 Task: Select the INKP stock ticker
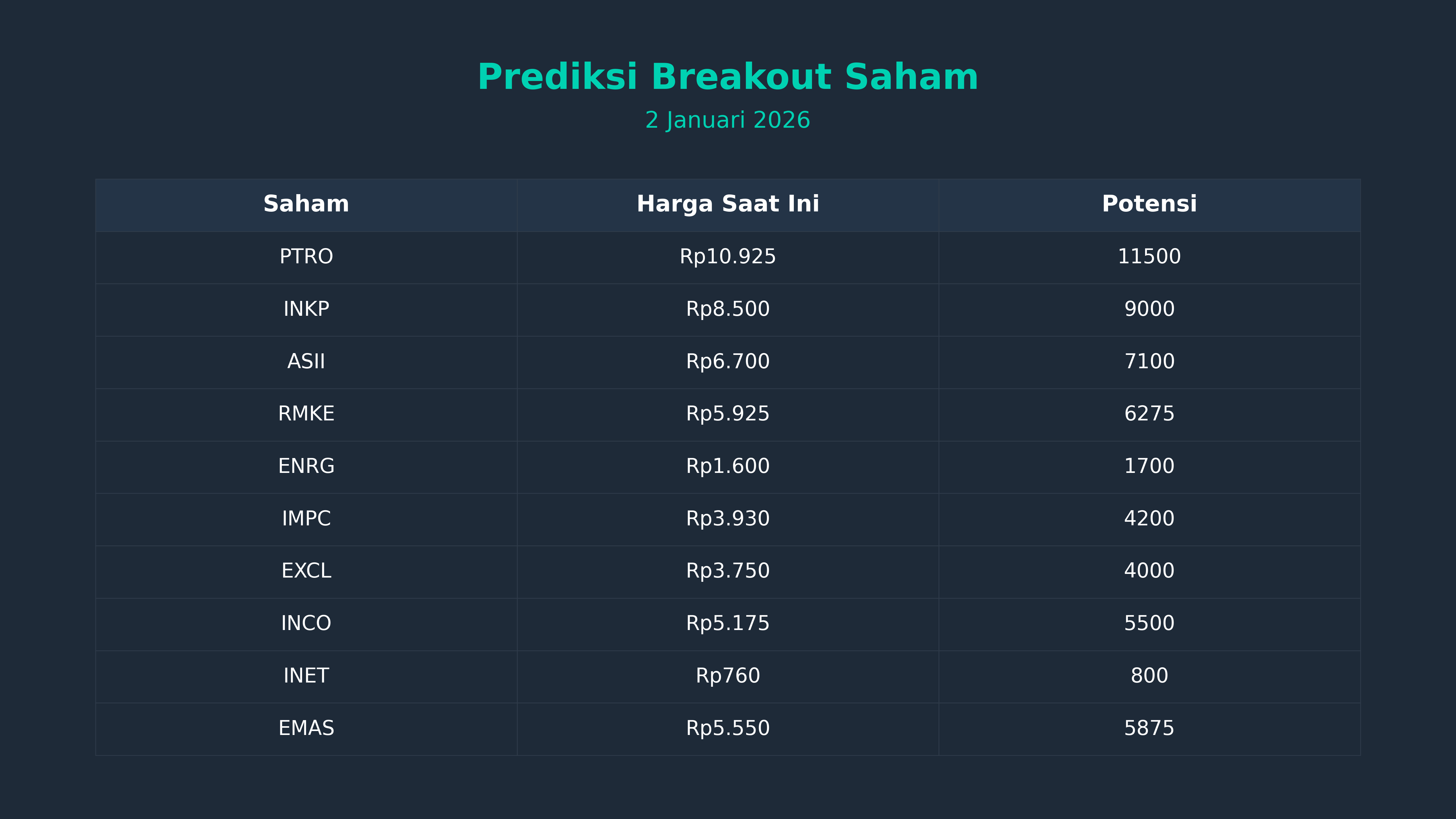click(x=306, y=309)
